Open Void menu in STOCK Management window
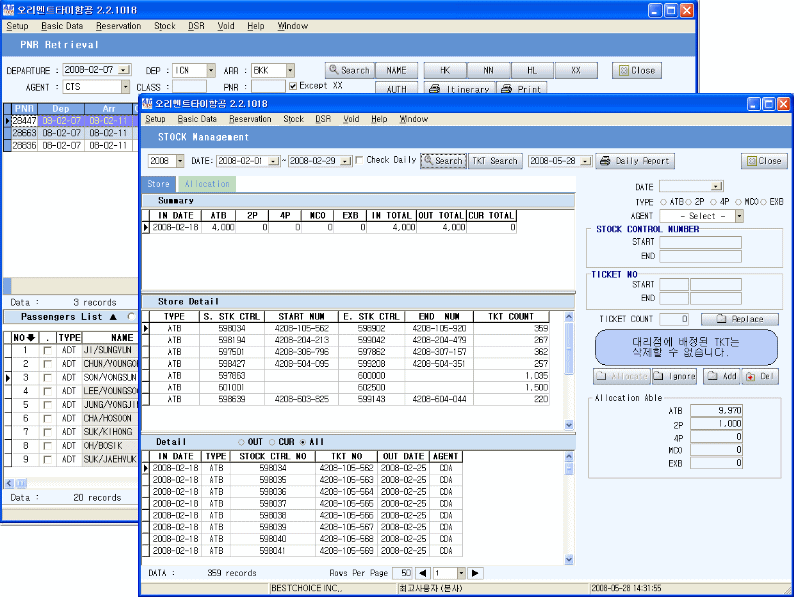This screenshot has height=600, width=800. (351, 119)
